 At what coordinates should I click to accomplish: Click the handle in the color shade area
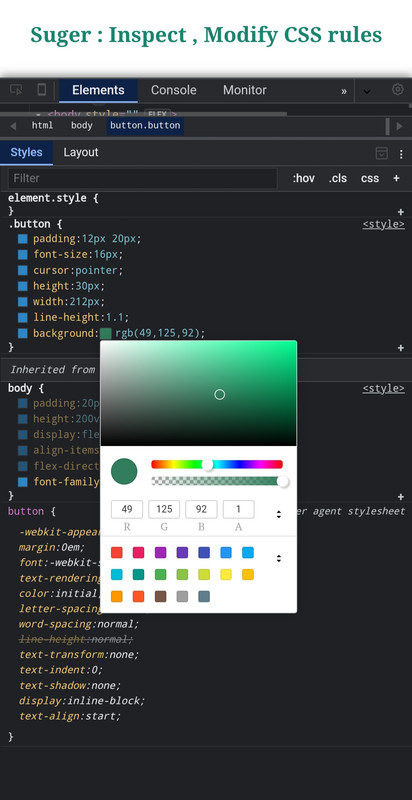pos(219,394)
